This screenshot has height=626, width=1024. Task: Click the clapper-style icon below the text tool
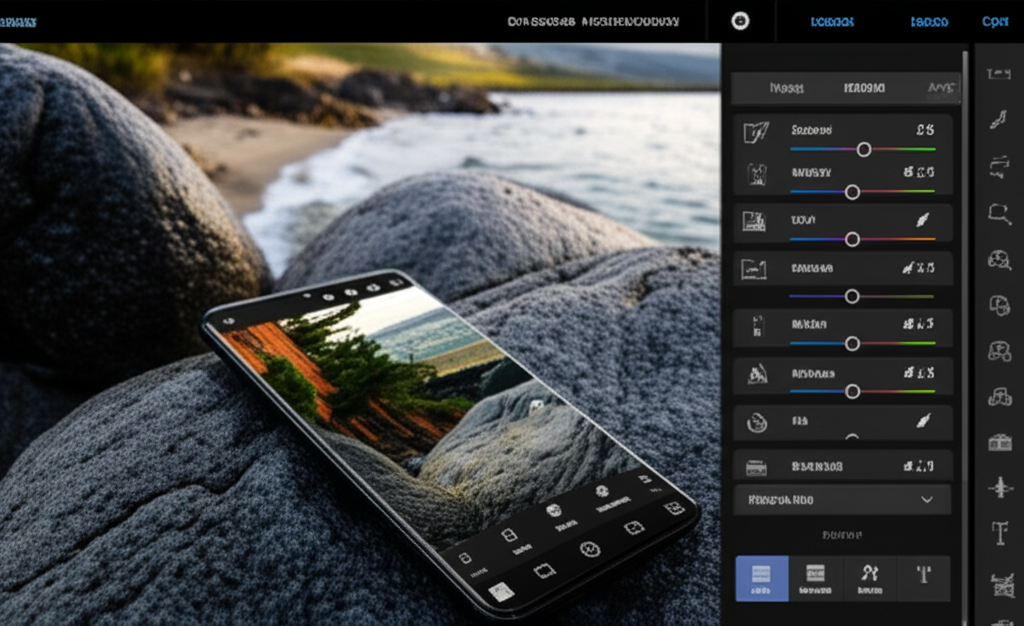click(x=1001, y=585)
